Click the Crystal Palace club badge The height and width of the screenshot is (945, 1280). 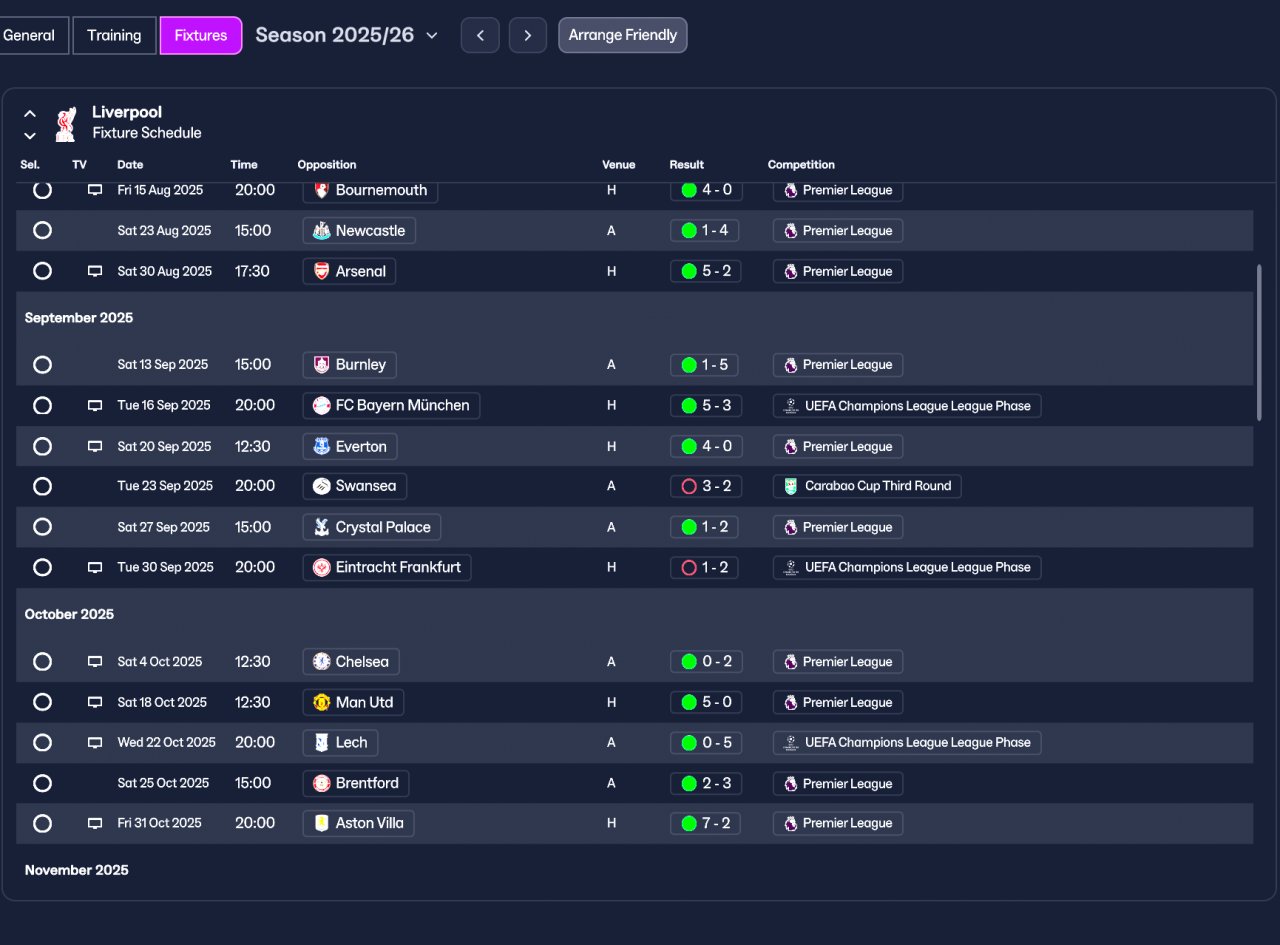(322, 527)
